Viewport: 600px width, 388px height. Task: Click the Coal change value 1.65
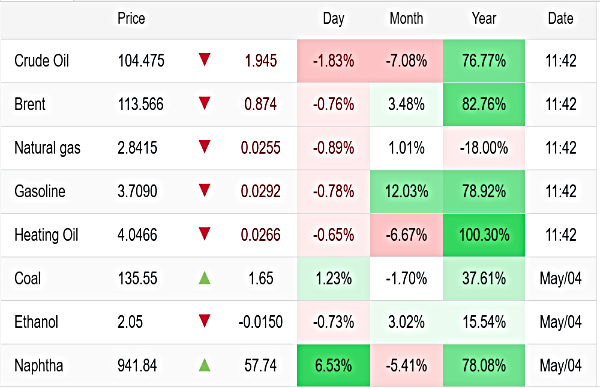pos(261,278)
